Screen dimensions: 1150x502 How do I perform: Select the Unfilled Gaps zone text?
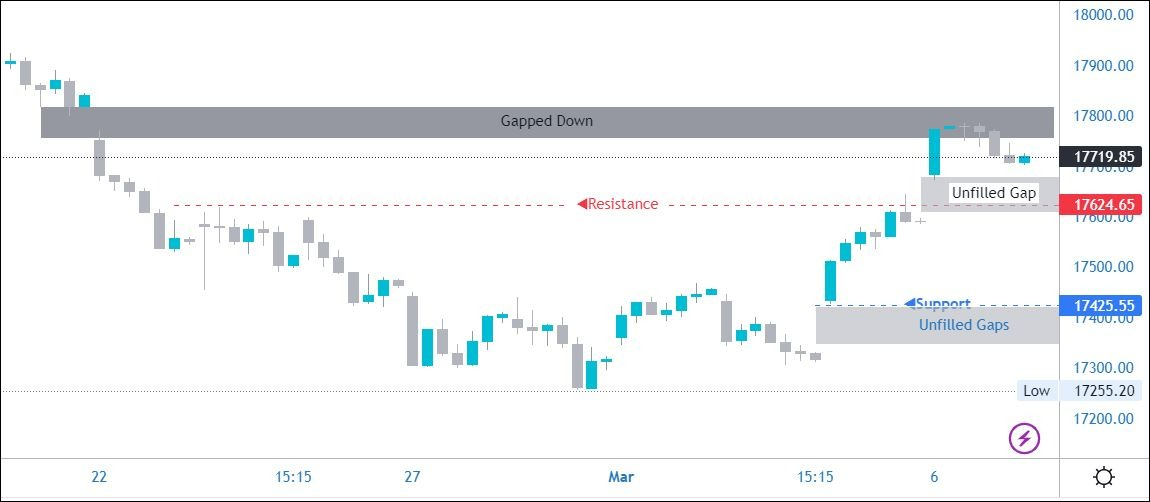(x=963, y=325)
